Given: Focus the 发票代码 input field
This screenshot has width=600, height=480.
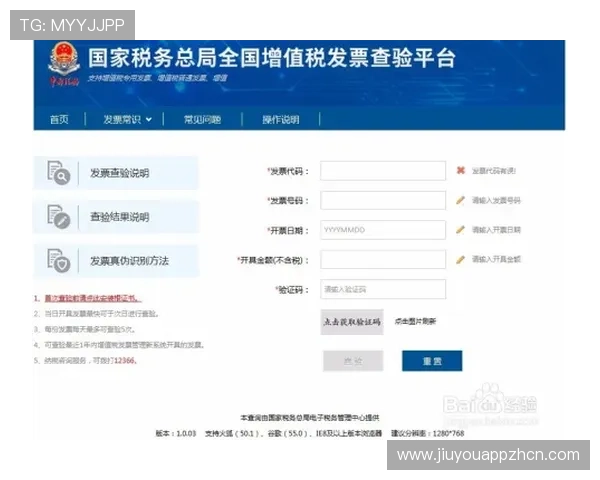Looking at the screenshot, I should [x=383, y=171].
